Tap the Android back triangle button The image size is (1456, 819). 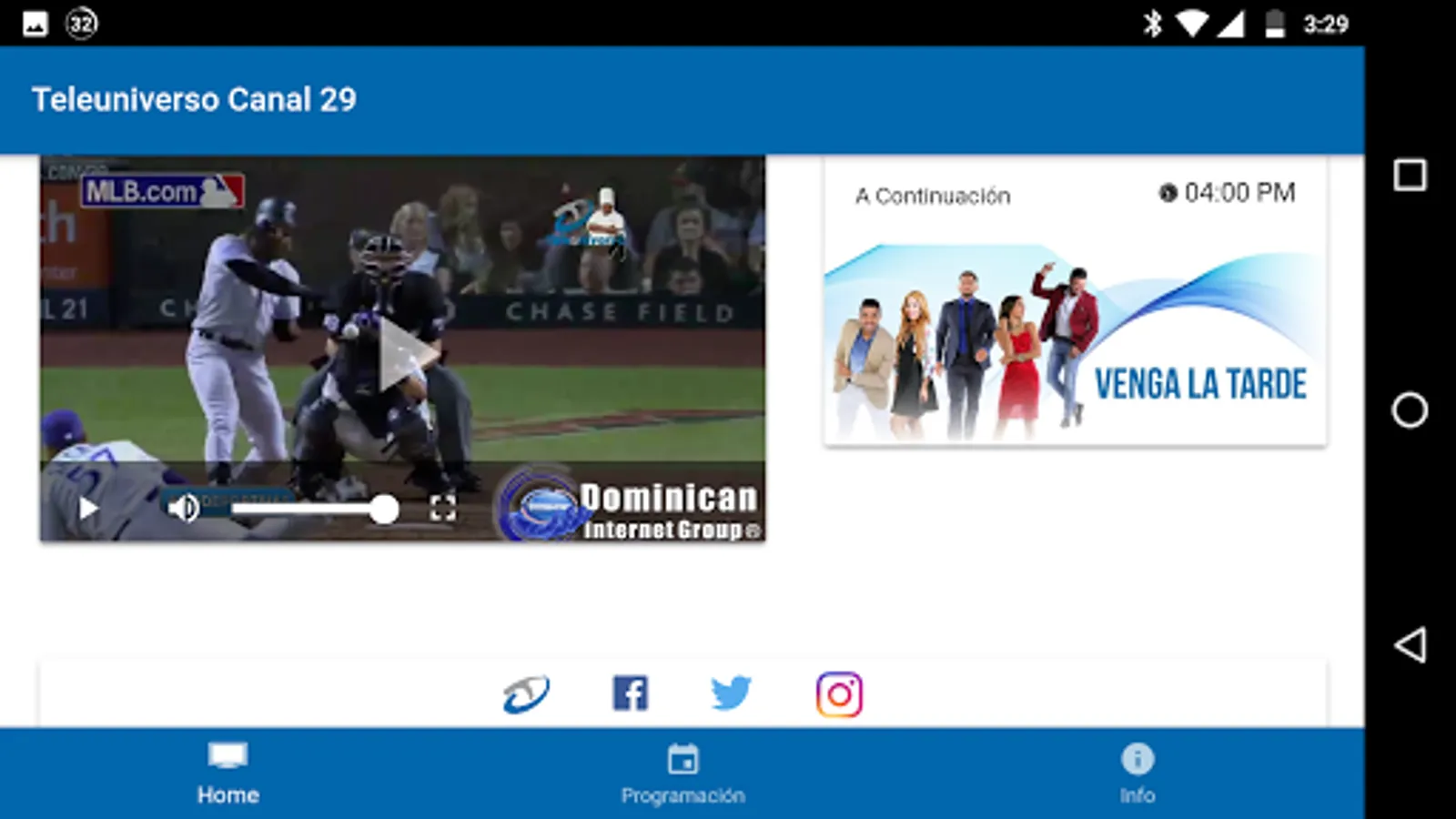coord(1410,645)
